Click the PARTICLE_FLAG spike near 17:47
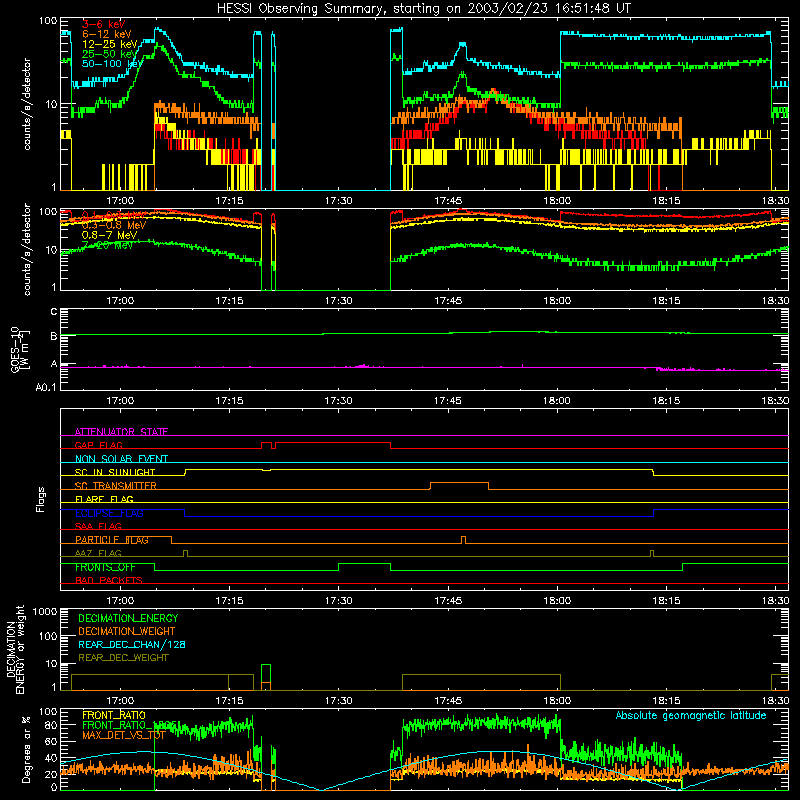 tap(463, 539)
